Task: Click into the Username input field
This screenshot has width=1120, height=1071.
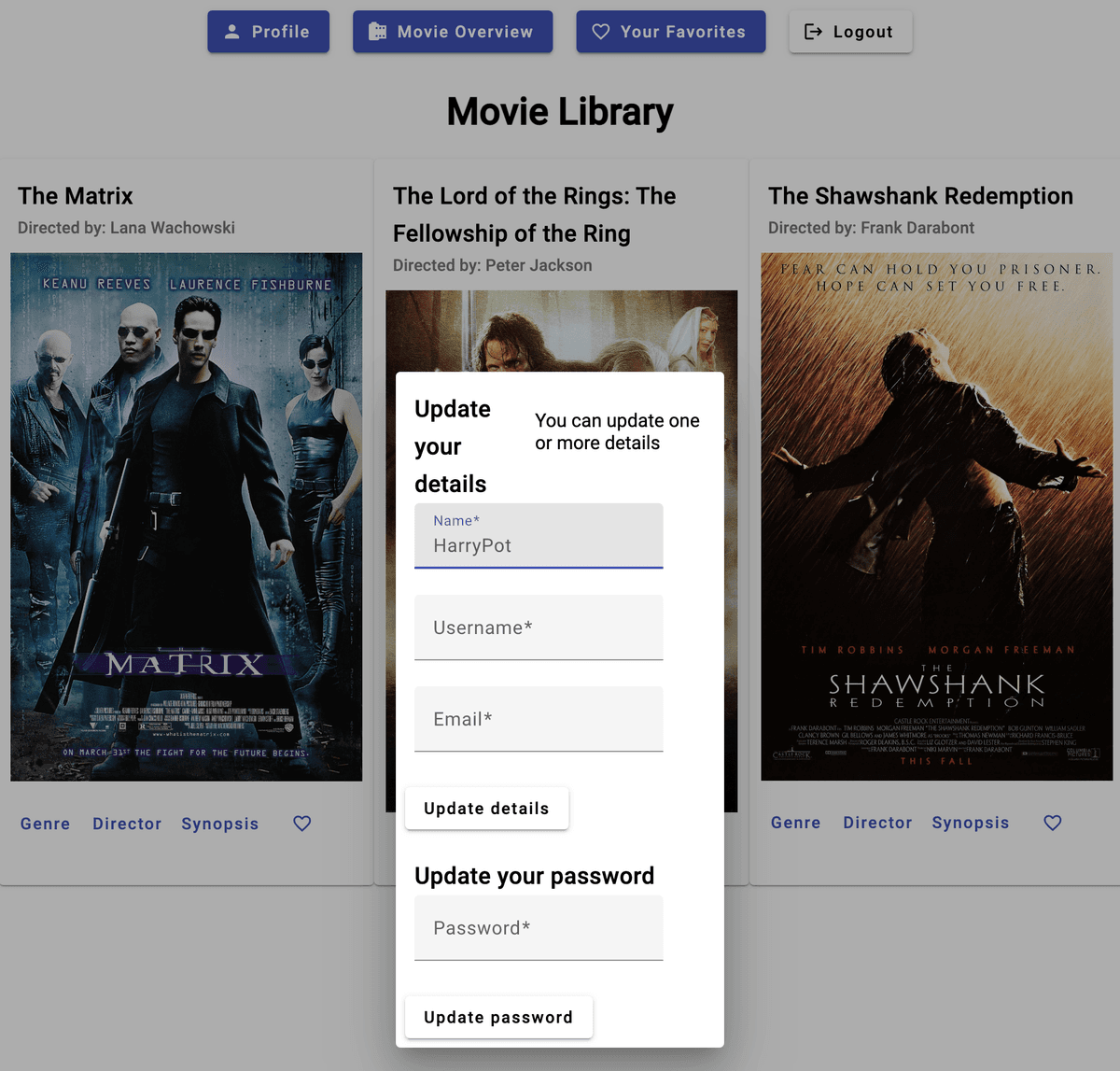Action: pos(539,627)
